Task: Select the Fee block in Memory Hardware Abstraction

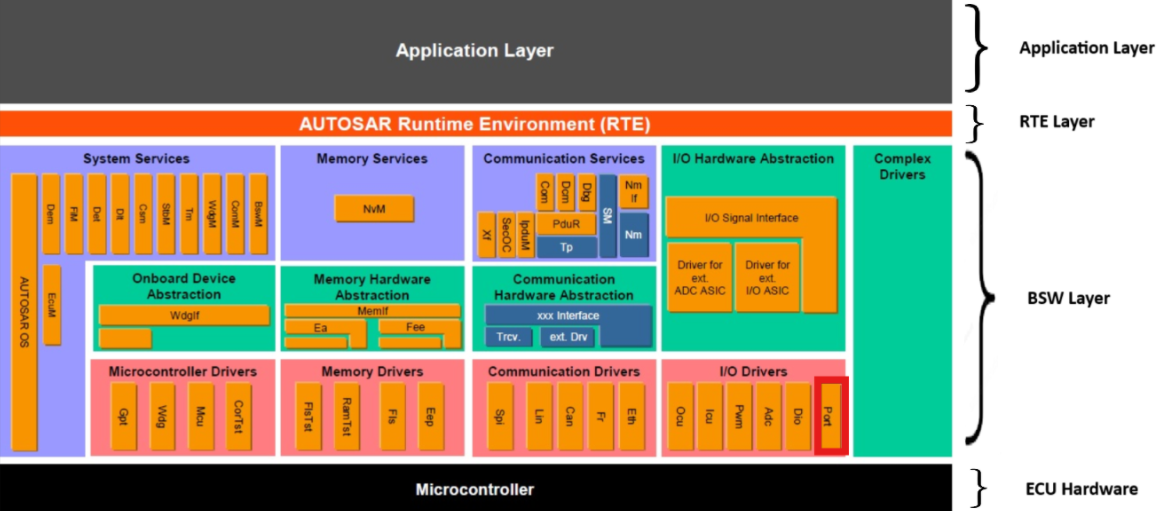Action: [x=415, y=327]
